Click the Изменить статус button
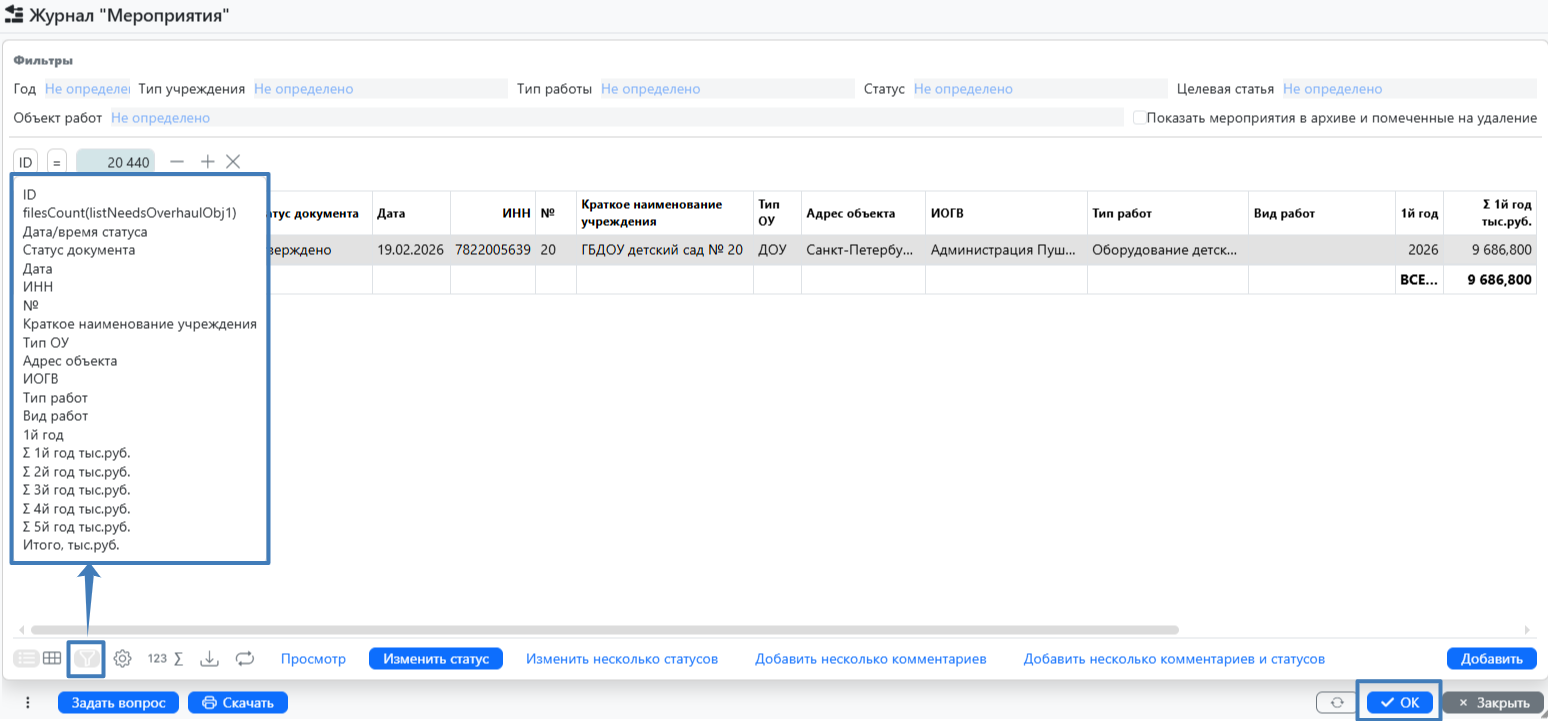The image size is (1548, 721). tap(435, 659)
